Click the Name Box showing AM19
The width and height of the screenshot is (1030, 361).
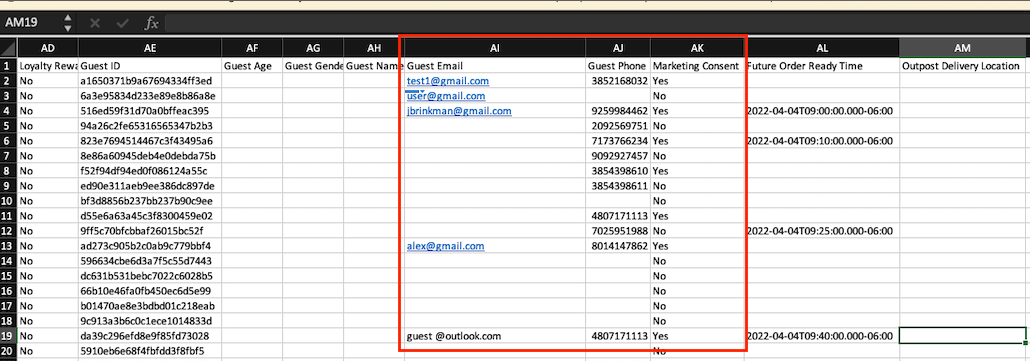pos(31,23)
